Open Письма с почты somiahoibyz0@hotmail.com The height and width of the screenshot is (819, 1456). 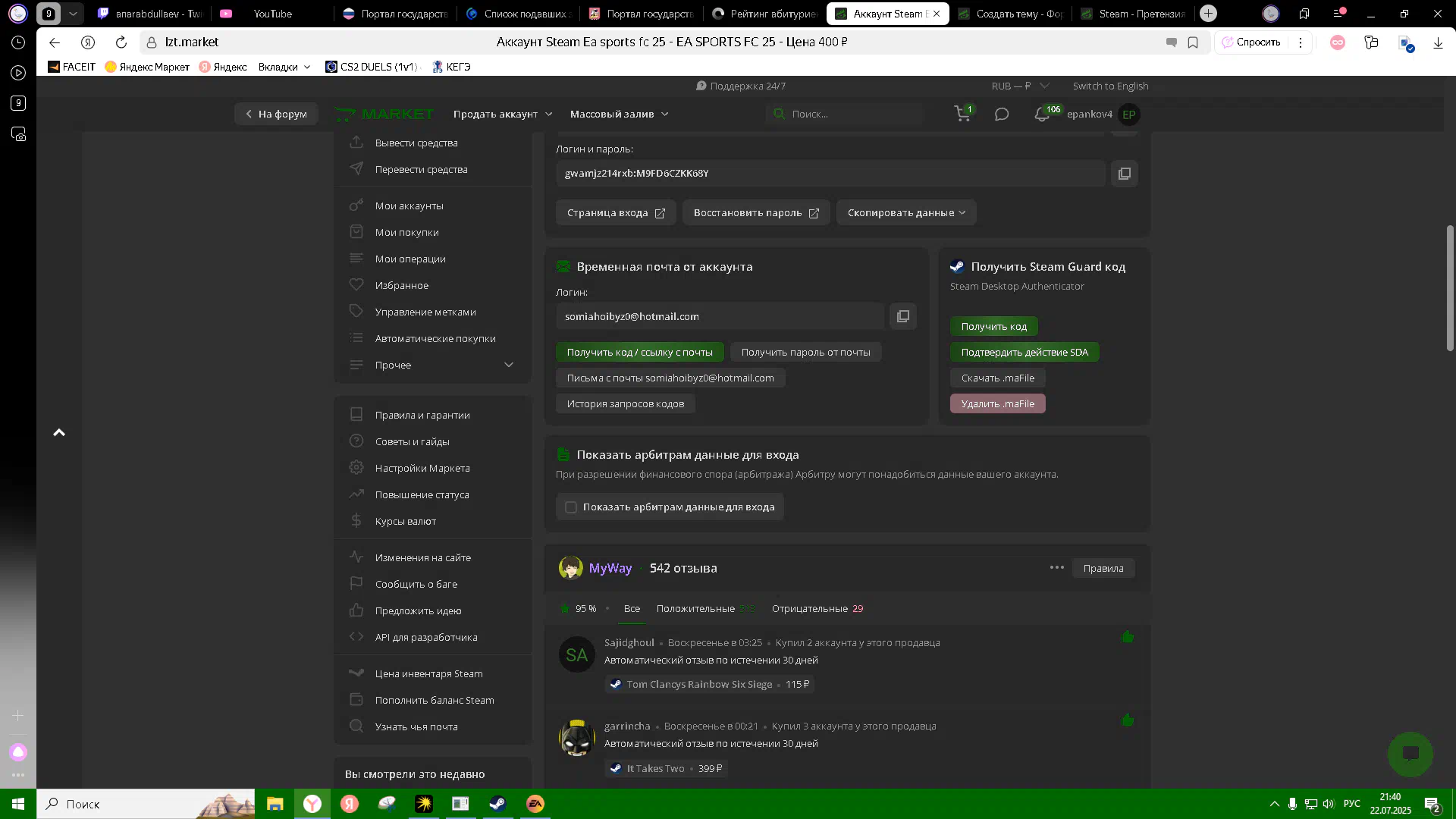[670, 378]
